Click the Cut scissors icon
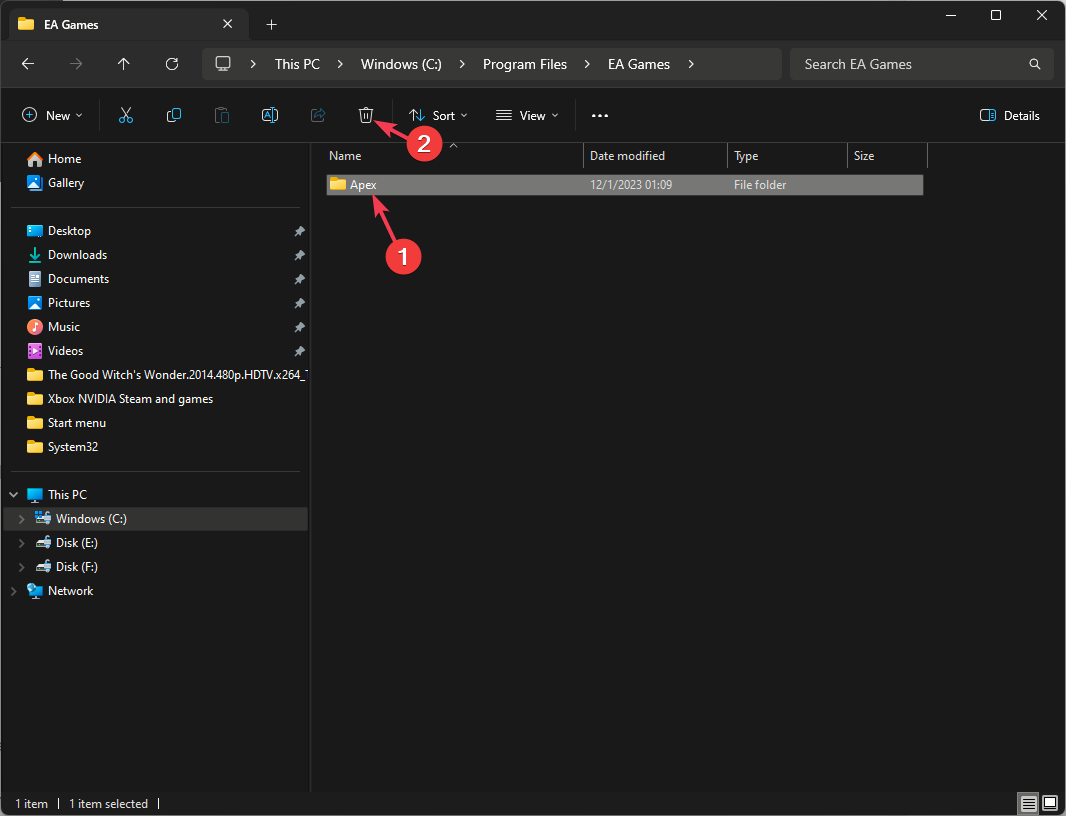Viewport: 1066px width, 816px height. (126, 116)
